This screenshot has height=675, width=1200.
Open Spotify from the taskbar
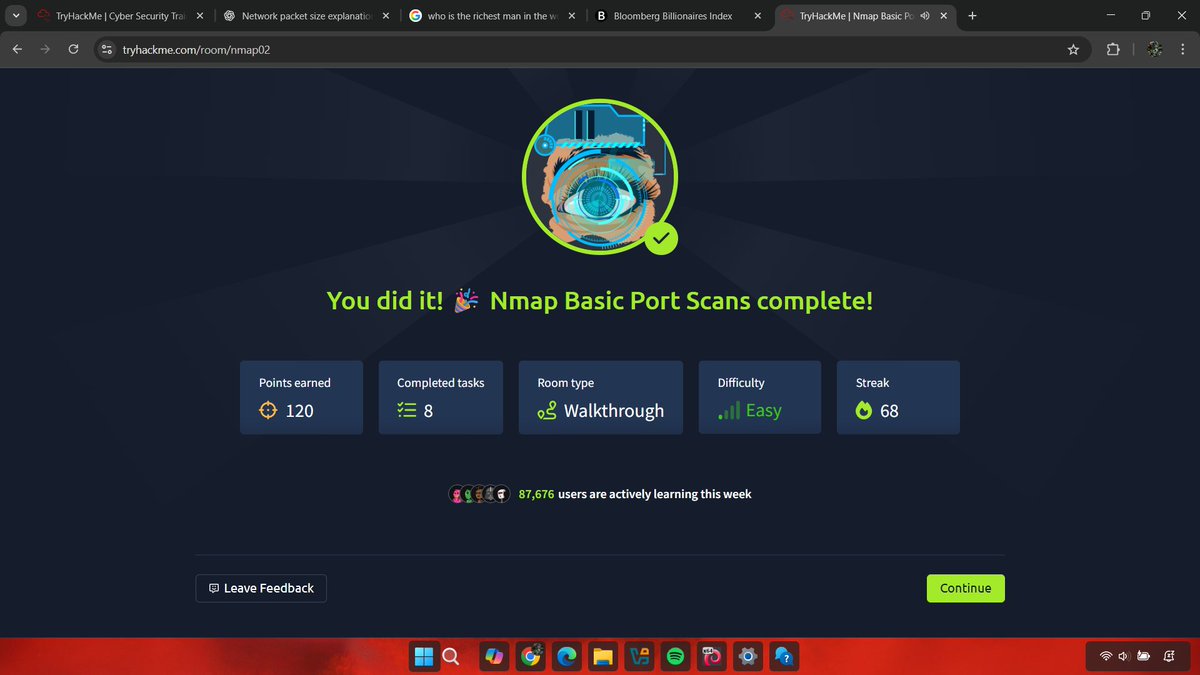pos(675,656)
